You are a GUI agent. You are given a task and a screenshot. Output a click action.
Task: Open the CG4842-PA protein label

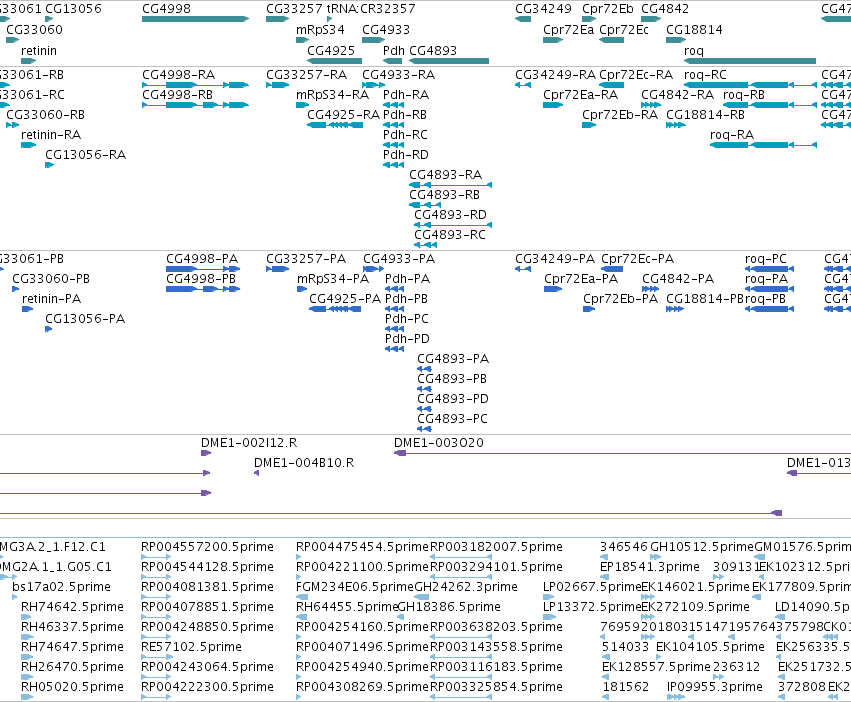point(678,279)
